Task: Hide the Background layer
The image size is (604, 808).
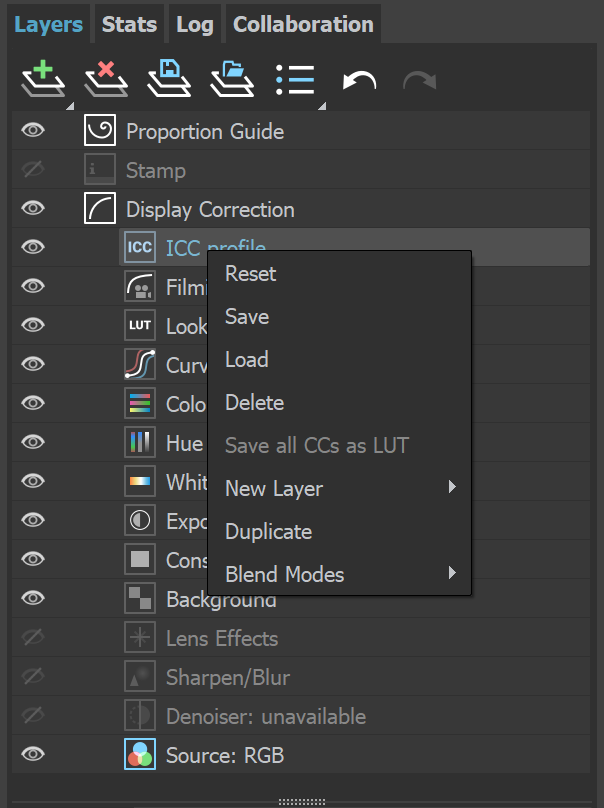Action: [x=33, y=598]
